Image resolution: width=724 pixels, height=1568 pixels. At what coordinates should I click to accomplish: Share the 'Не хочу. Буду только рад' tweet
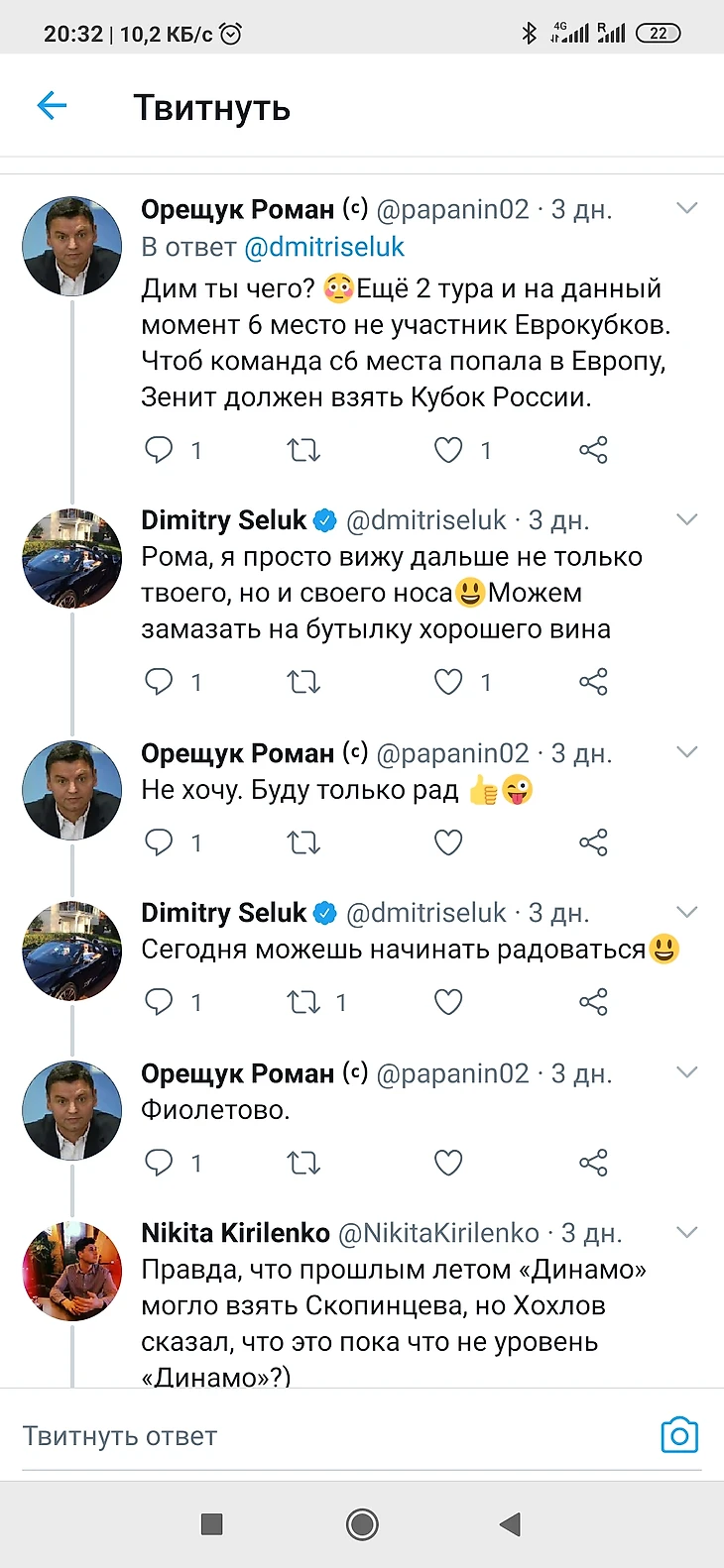click(593, 842)
